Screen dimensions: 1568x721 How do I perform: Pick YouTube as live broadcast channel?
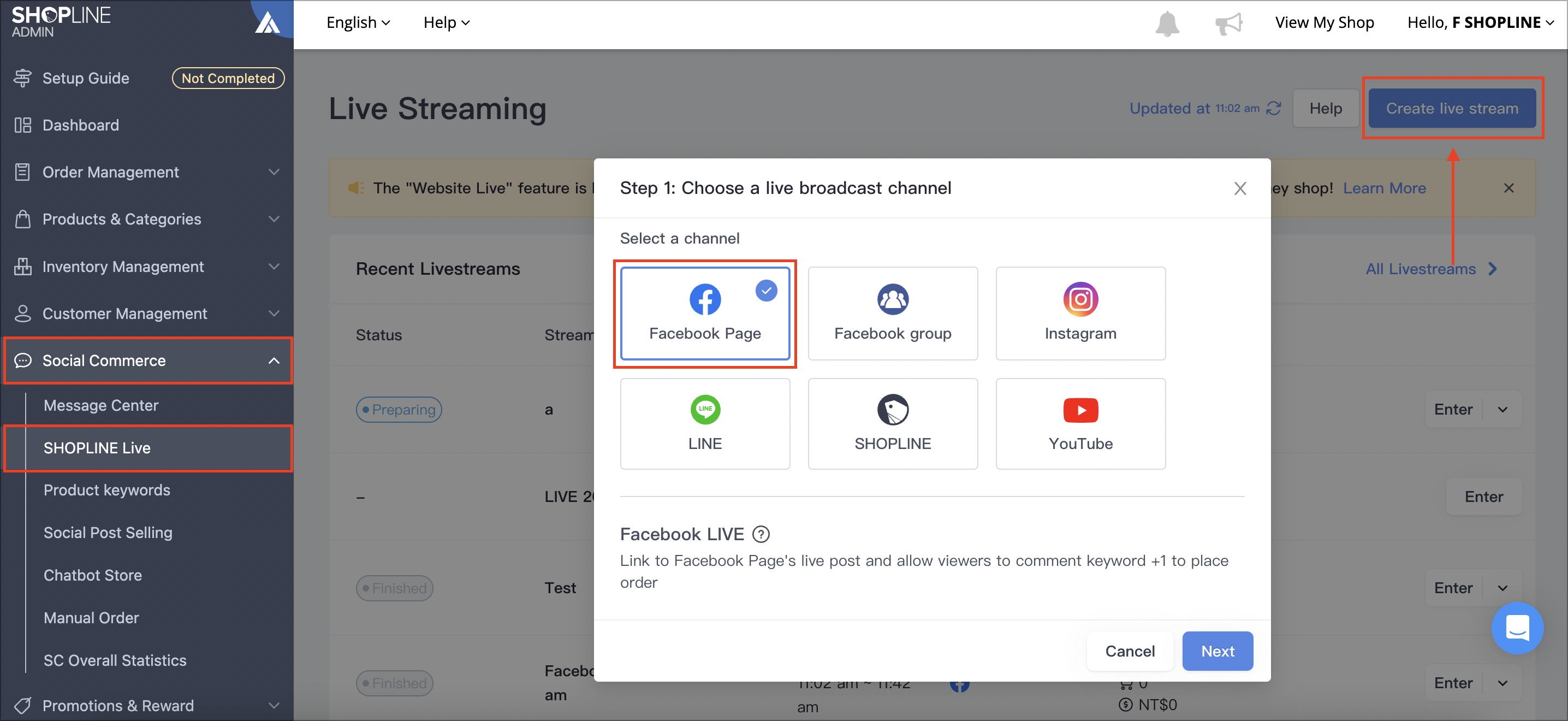pyautogui.click(x=1080, y=424)
